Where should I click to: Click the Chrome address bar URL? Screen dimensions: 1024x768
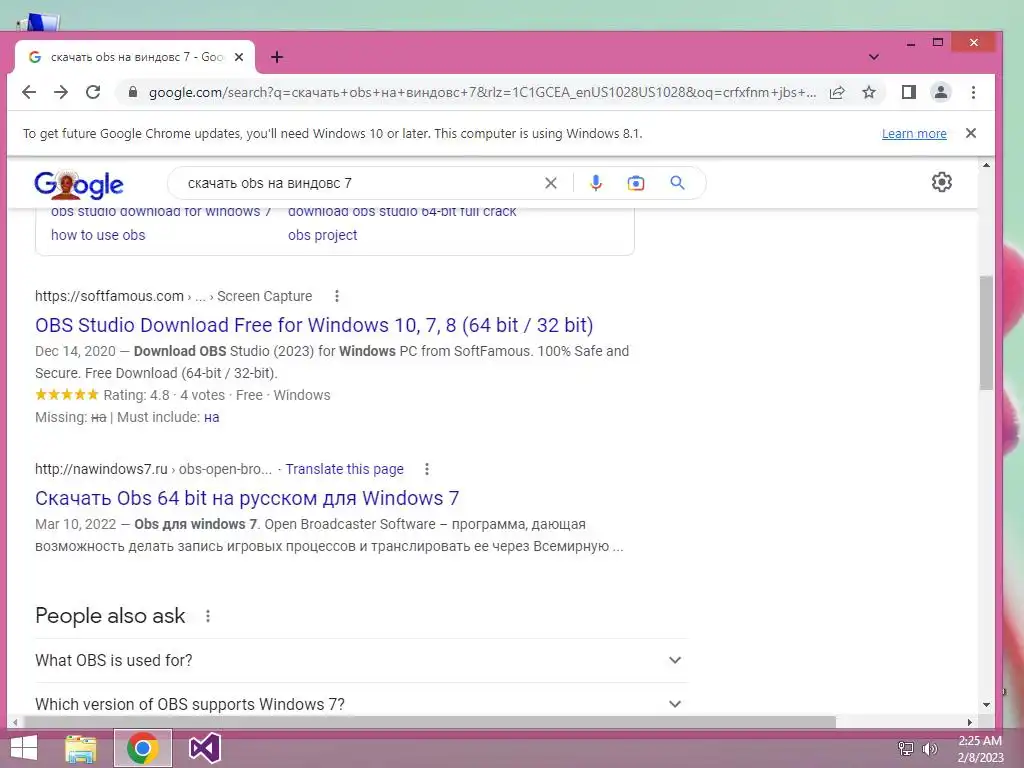[x=482, y=93]
